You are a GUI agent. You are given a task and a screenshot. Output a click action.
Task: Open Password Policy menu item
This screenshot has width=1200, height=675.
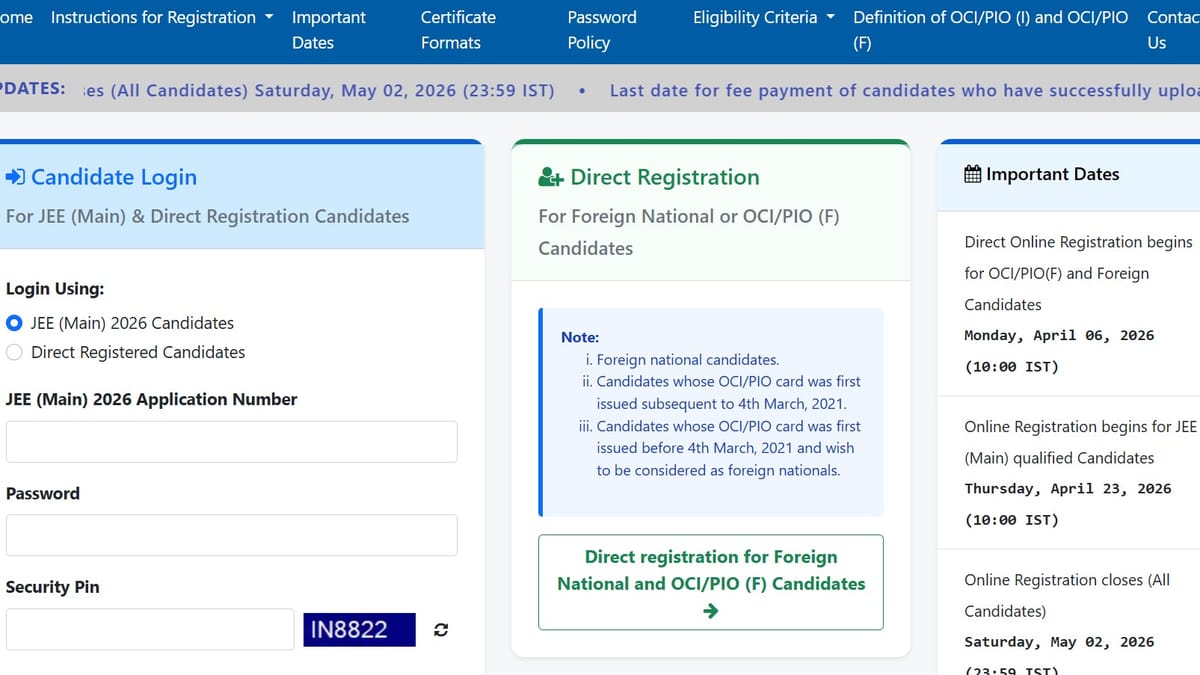point(602,30)
